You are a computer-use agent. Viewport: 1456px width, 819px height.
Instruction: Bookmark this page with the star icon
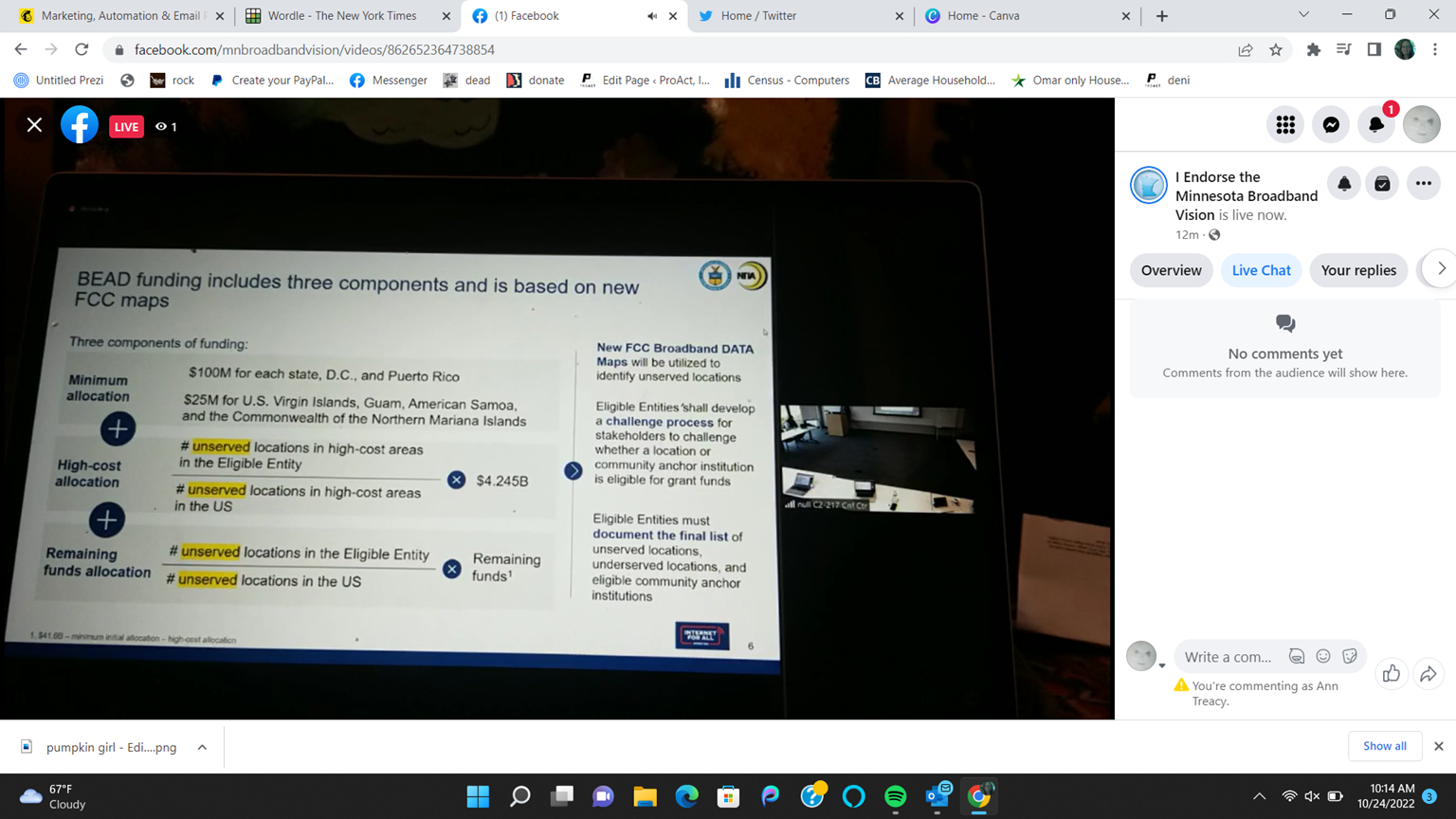[x=1276, y=50]
